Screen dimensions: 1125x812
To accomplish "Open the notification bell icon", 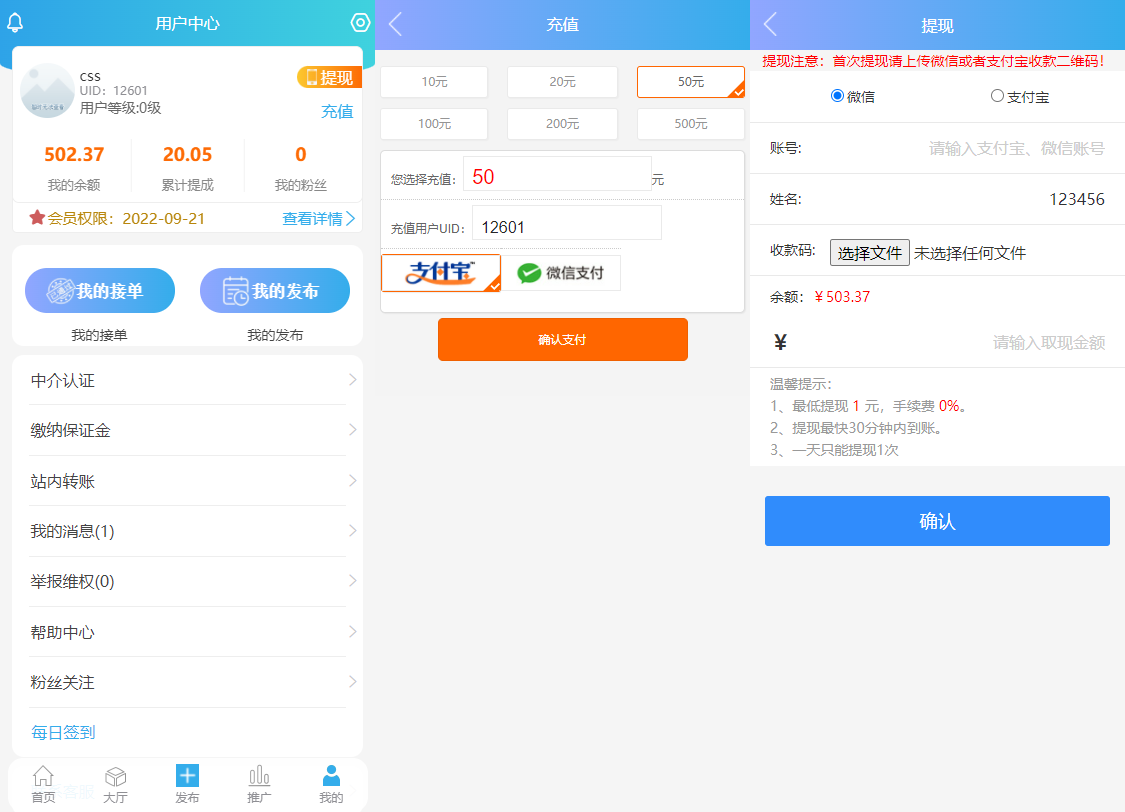I will (14, 22).
